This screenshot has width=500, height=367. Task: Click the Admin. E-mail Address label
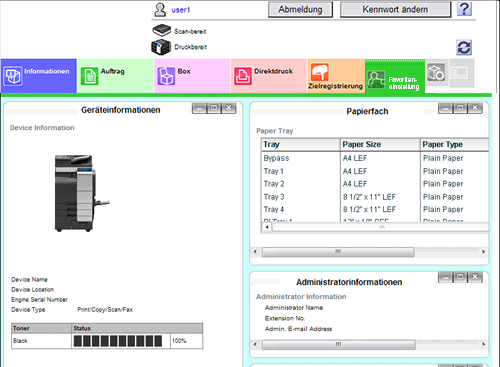coord(298,329)
